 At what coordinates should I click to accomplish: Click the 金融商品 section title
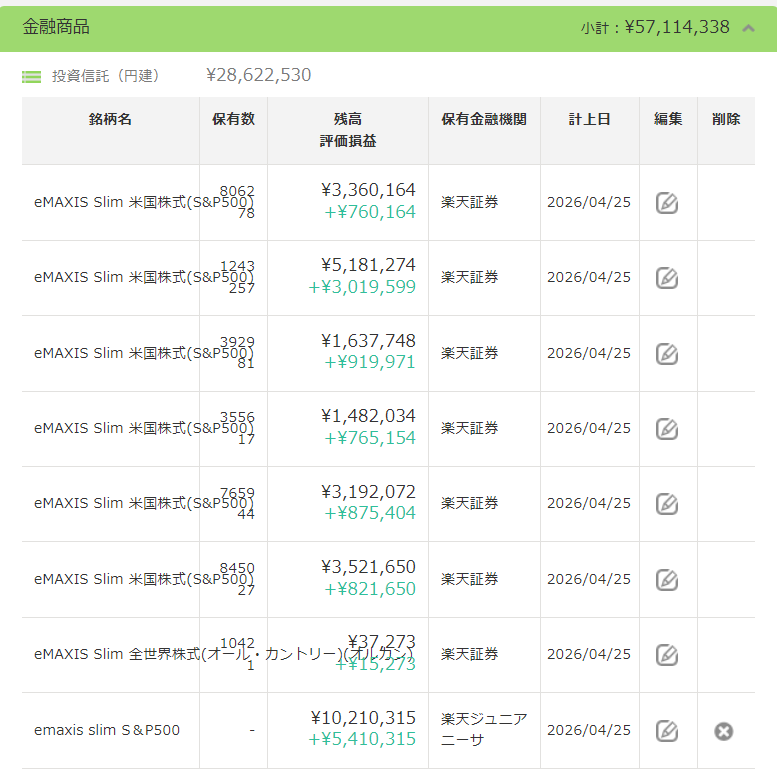click(x=56, y=27)
